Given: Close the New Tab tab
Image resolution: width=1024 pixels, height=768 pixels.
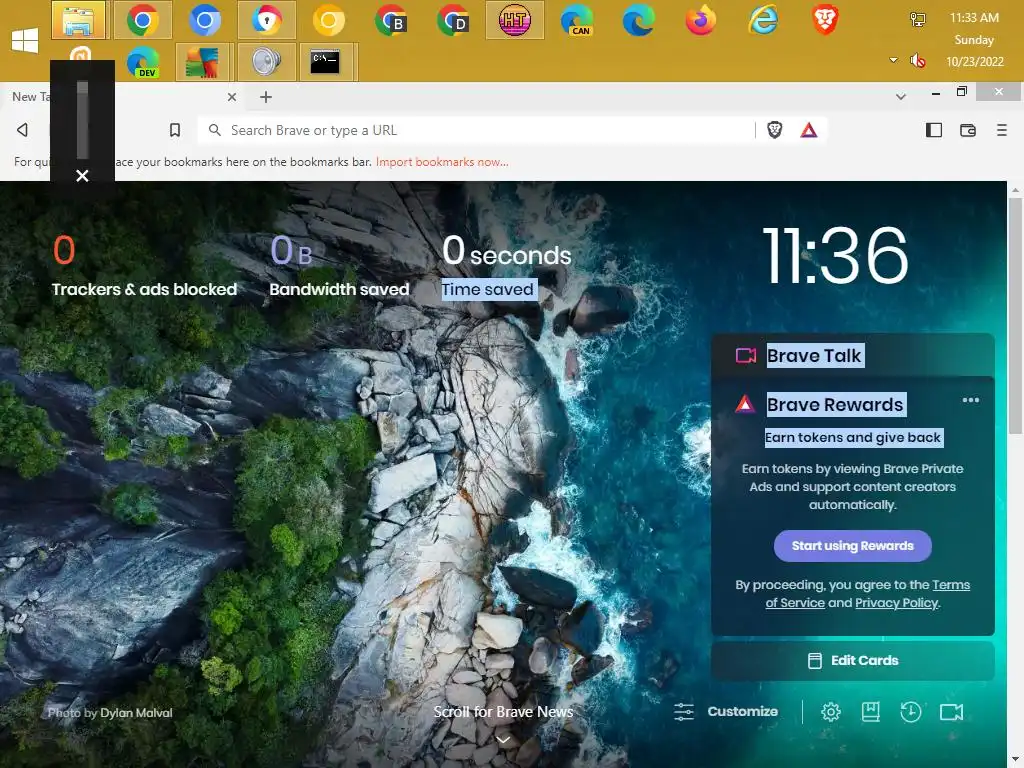Looking at the screenshot, I should [232, 97].
